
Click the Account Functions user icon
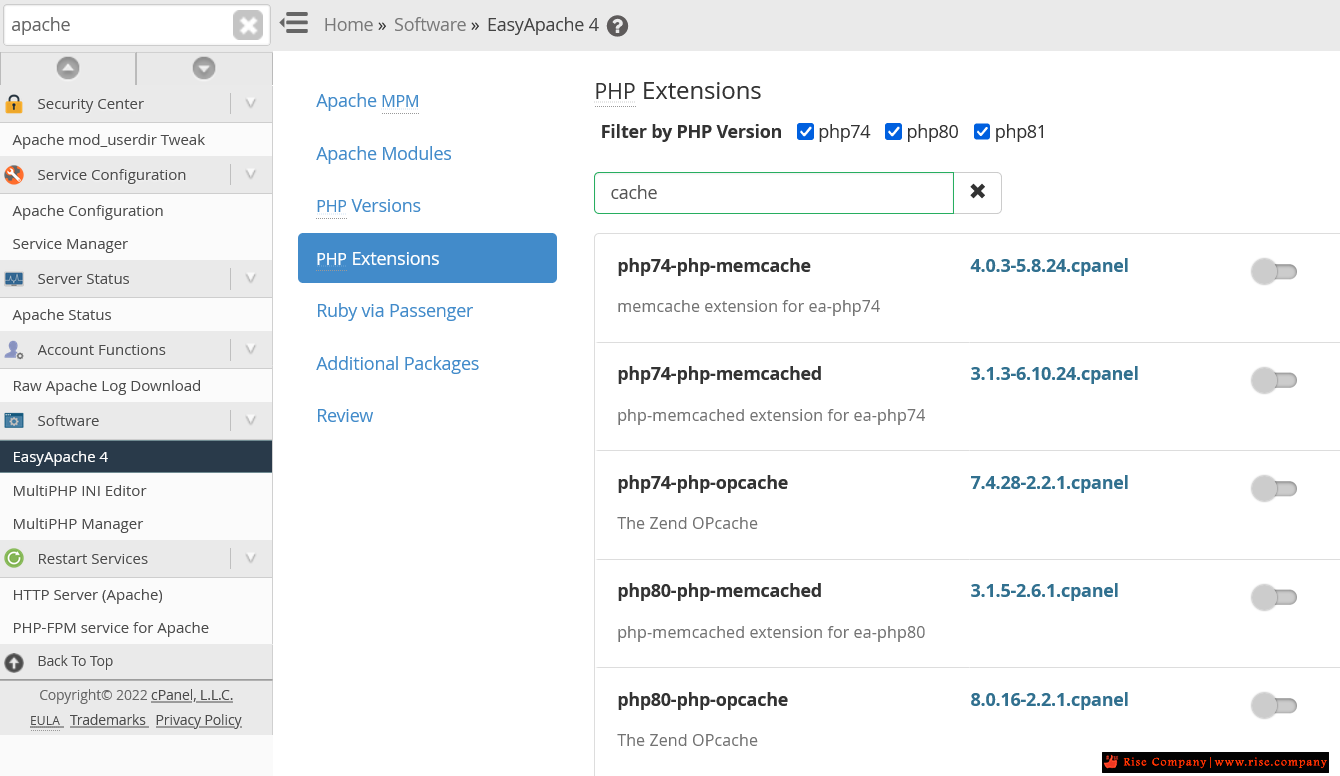point(14,350)
